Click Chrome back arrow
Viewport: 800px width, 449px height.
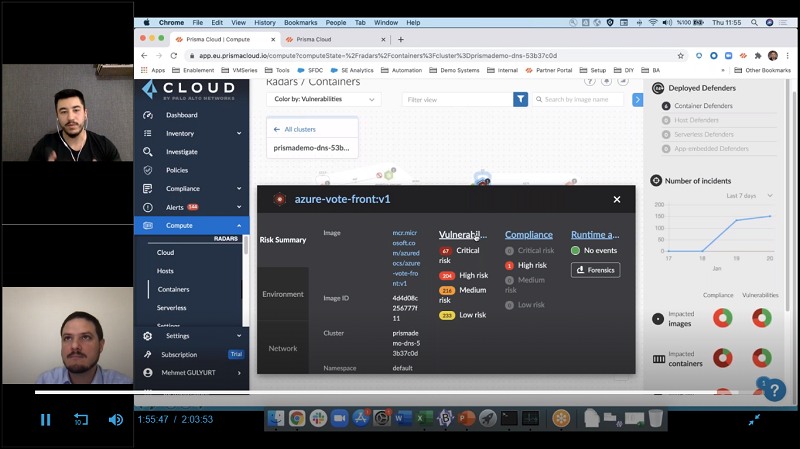coord(144,56)
